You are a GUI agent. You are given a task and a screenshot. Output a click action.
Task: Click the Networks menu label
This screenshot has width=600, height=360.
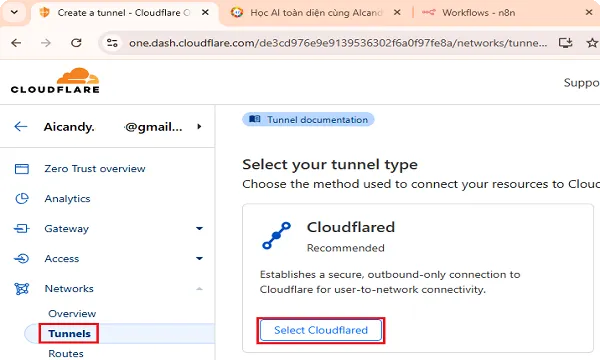[x=69, y=288]
